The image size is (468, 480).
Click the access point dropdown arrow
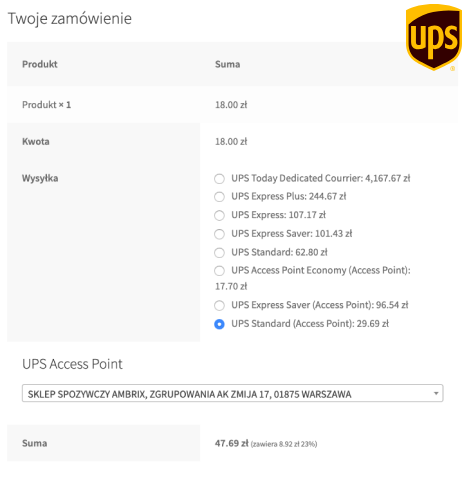point(436,393)
